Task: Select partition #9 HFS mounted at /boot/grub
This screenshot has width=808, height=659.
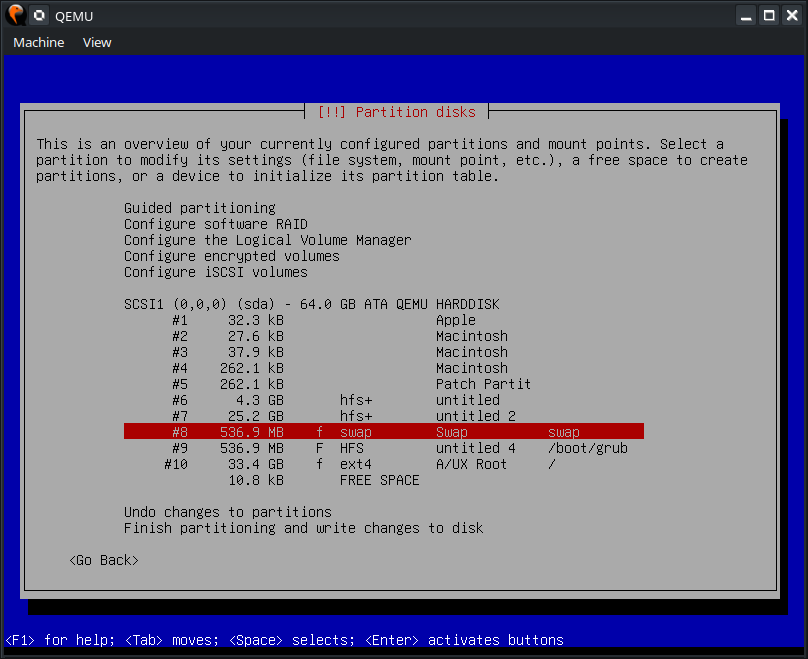Action: pyautogui.click(x=383, y=448)
